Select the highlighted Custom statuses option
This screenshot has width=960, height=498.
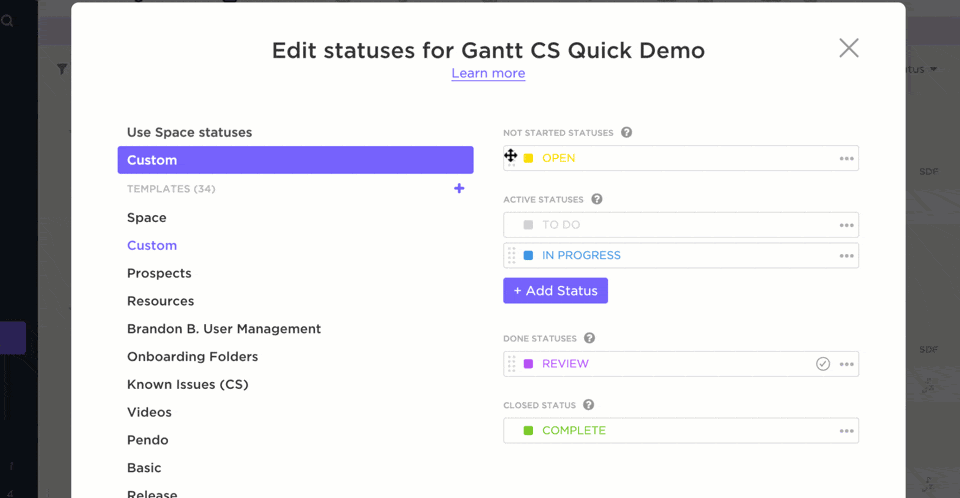(x=295, y=160)
